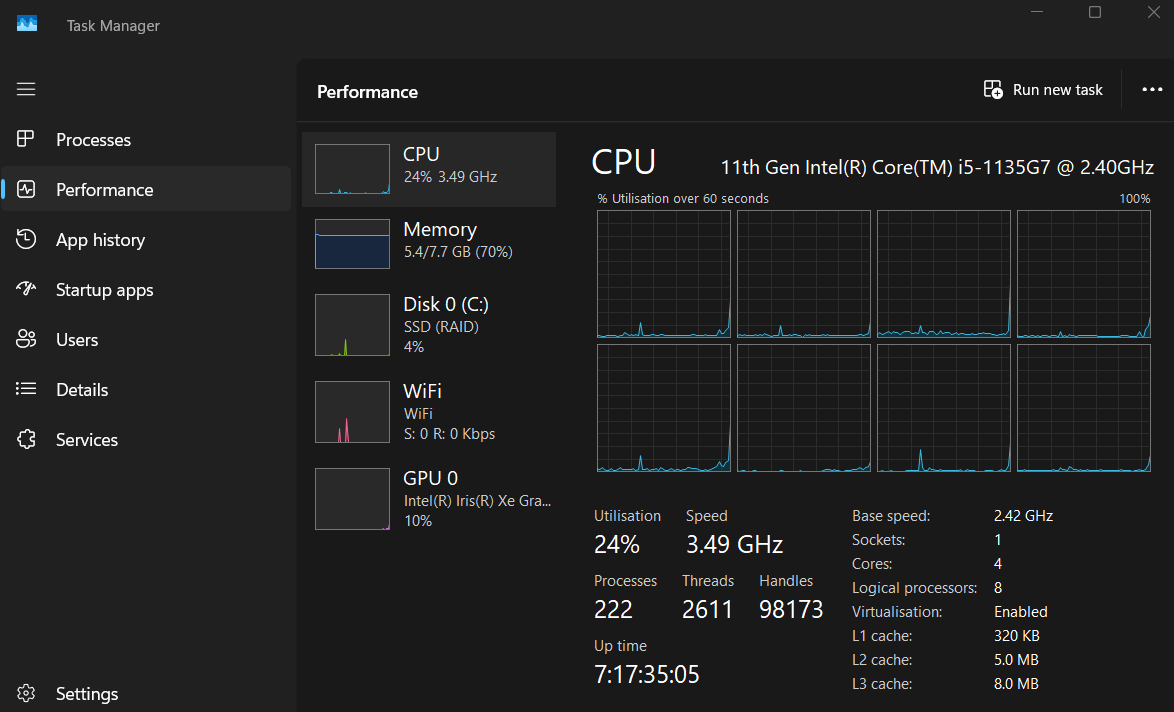Screen dimensions: 1174x712
Task: Open the Processes page icon
Action: [x=26, y=140]
